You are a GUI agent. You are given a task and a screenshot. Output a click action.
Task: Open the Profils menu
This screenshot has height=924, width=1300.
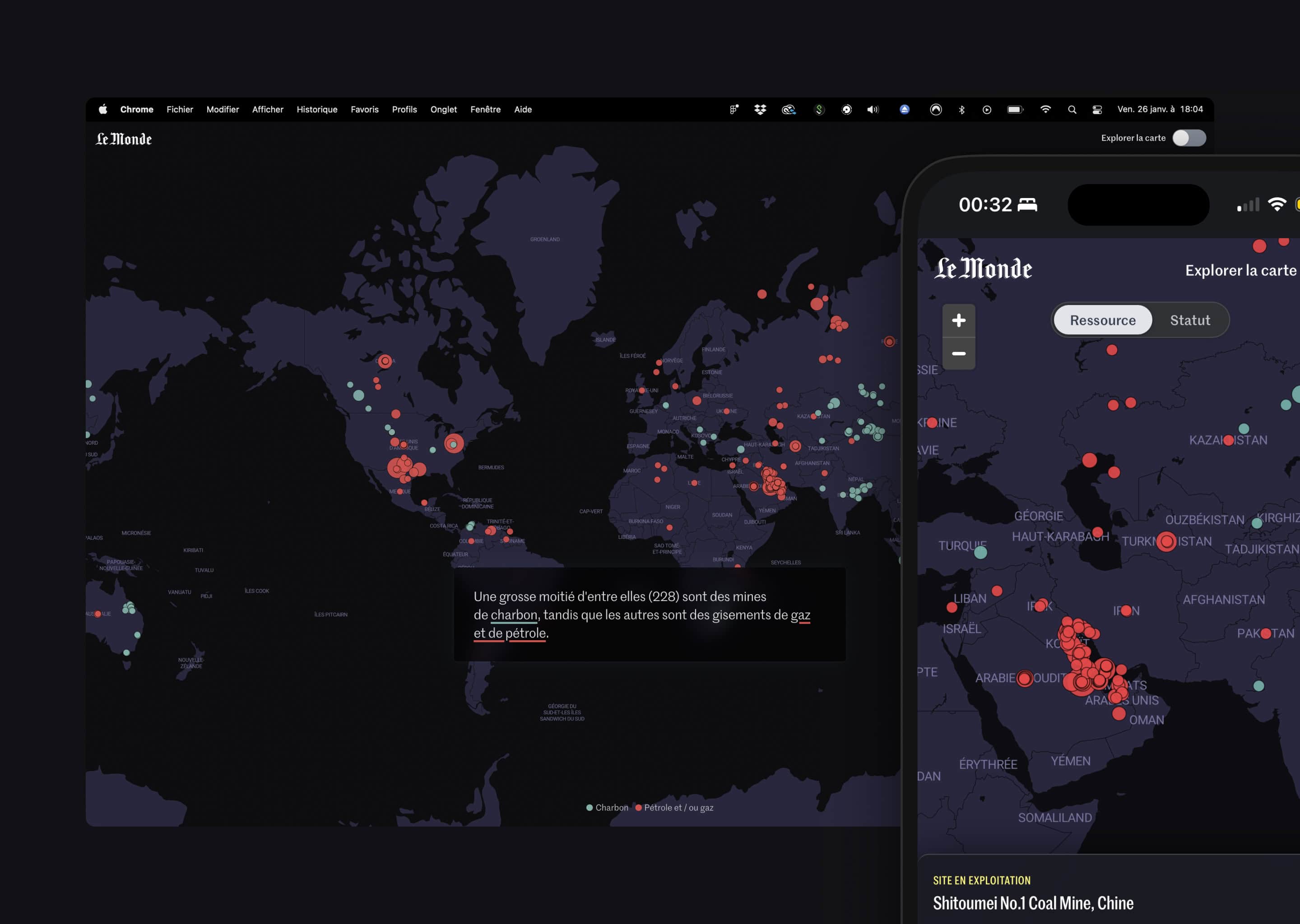coord(404,109)
